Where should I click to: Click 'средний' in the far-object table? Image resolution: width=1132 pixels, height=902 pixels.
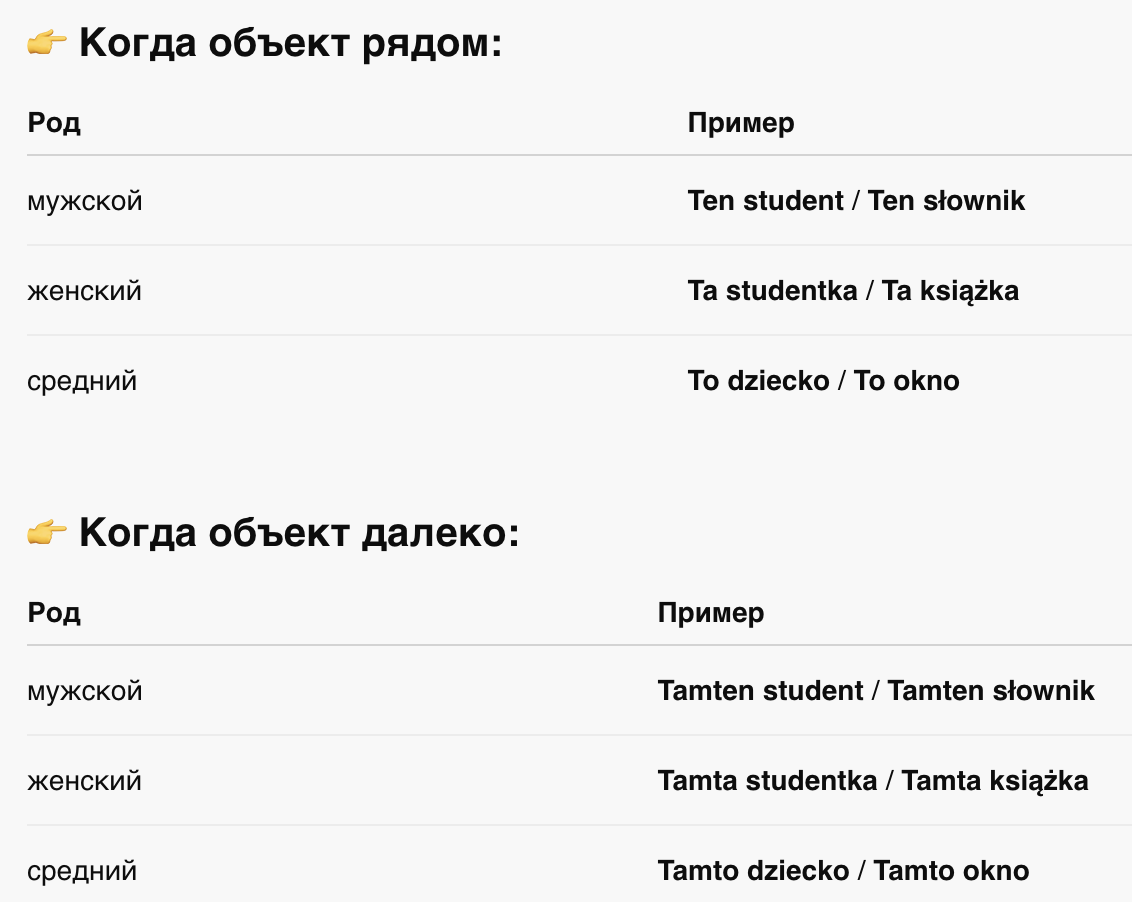[82, 872]
